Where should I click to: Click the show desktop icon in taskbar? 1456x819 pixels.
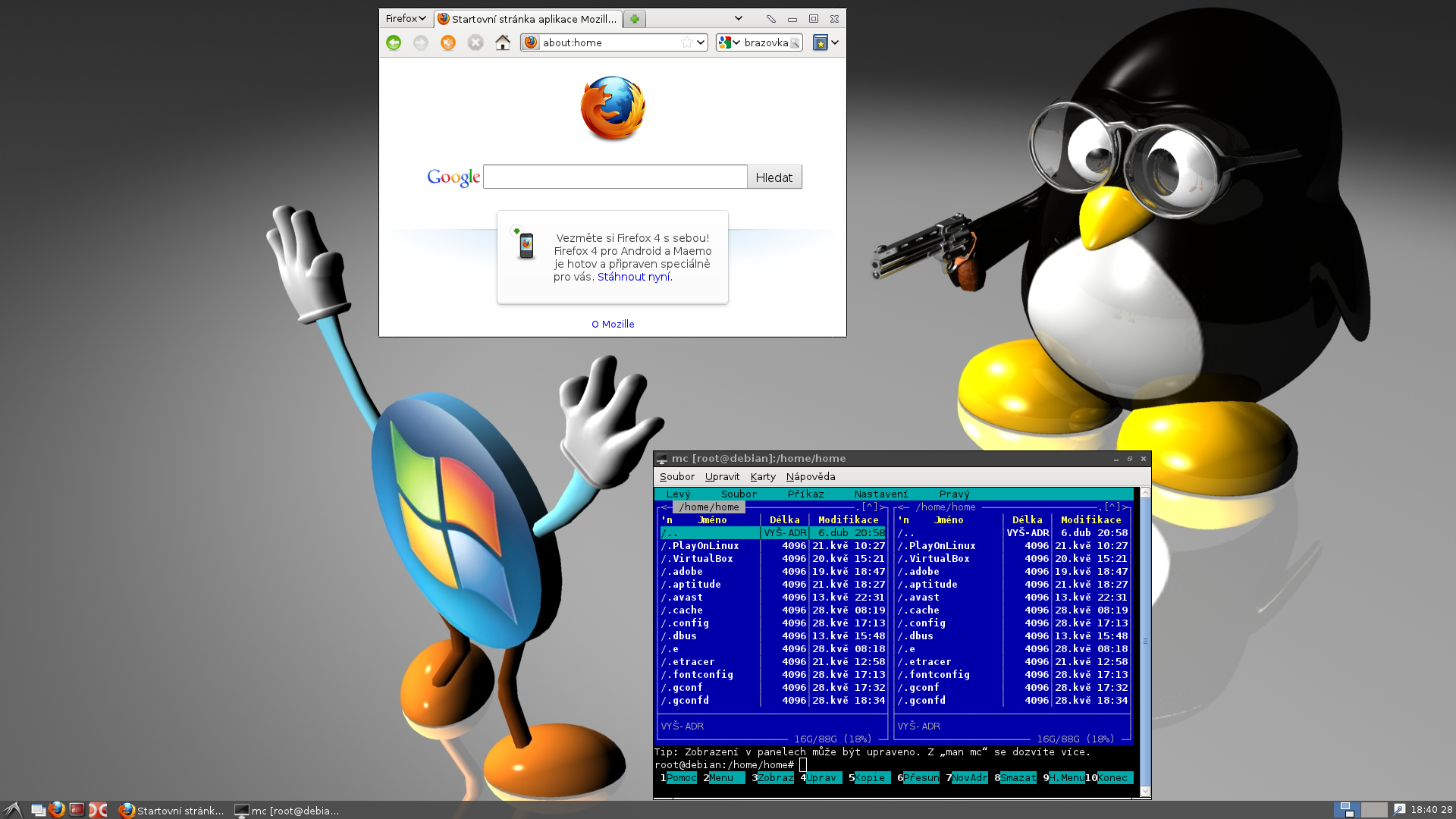point(38,810)
